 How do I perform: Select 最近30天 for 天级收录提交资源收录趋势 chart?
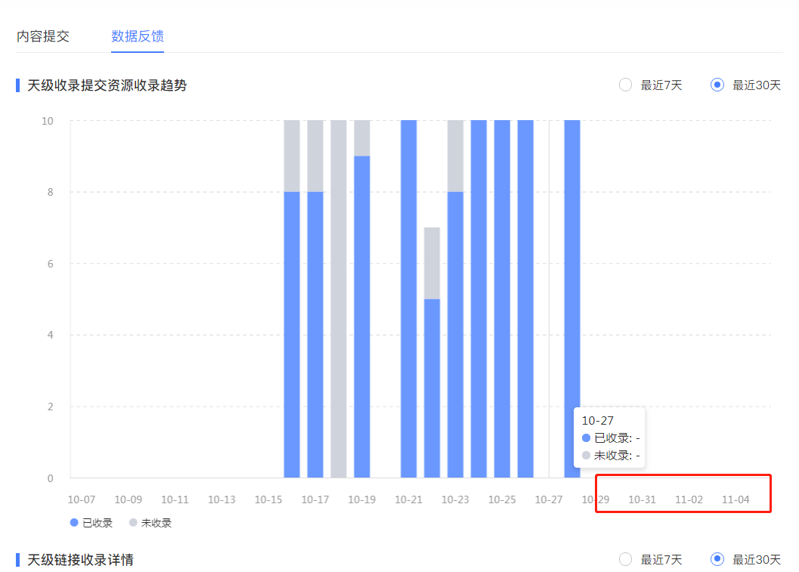coord(717,85)
